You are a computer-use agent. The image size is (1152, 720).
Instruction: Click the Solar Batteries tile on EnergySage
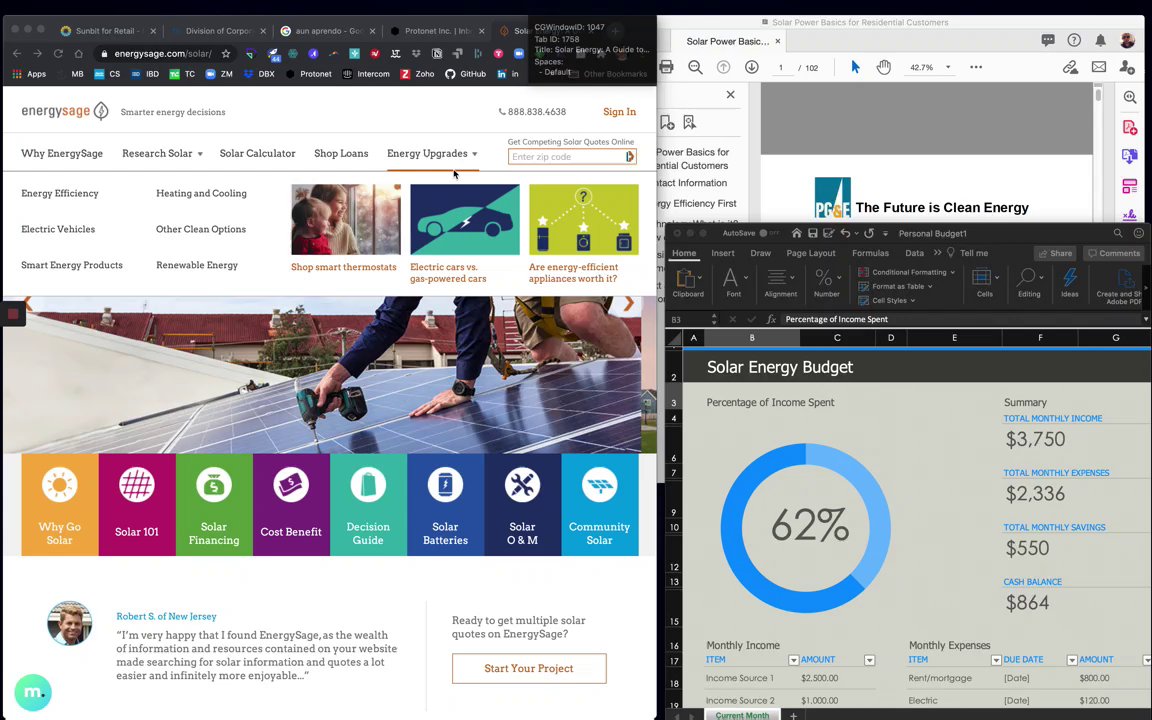(445, 504)
